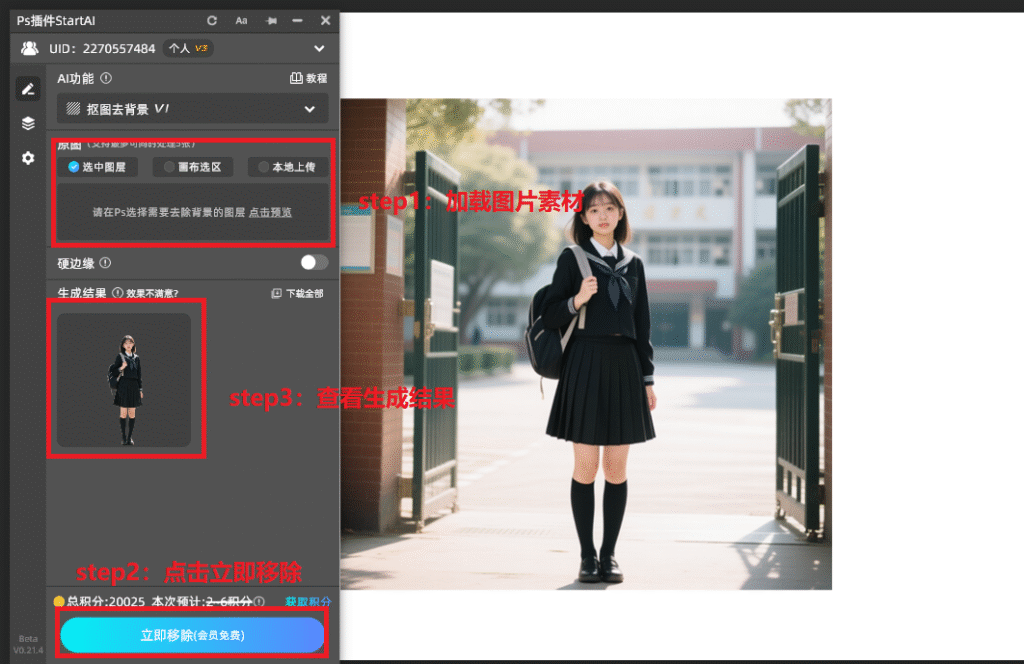Select the 选中图层 radio option
Screen dimensions: 1024x664
pyautogui.click(x=97, y=167)
